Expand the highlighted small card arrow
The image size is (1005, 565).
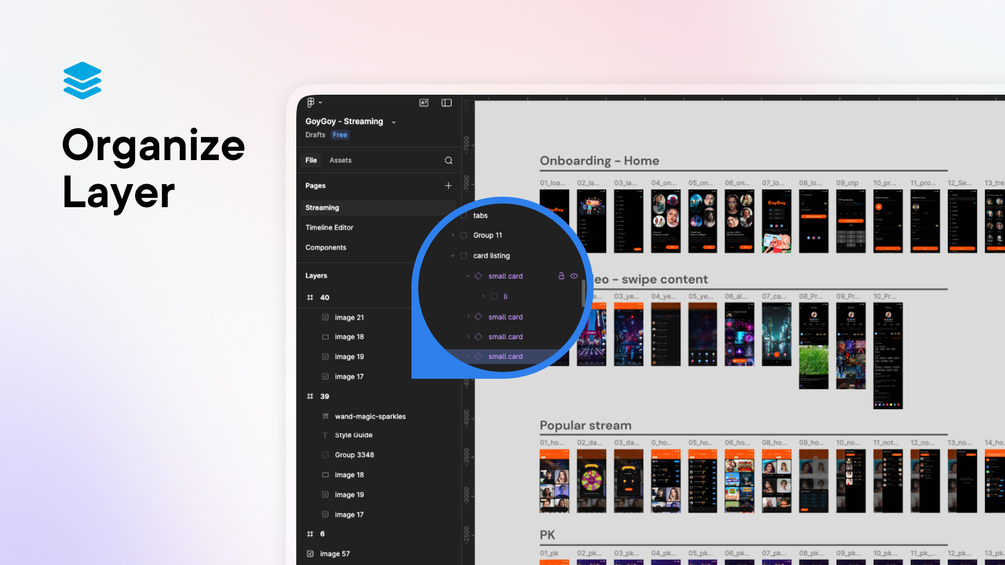point(468,356)
